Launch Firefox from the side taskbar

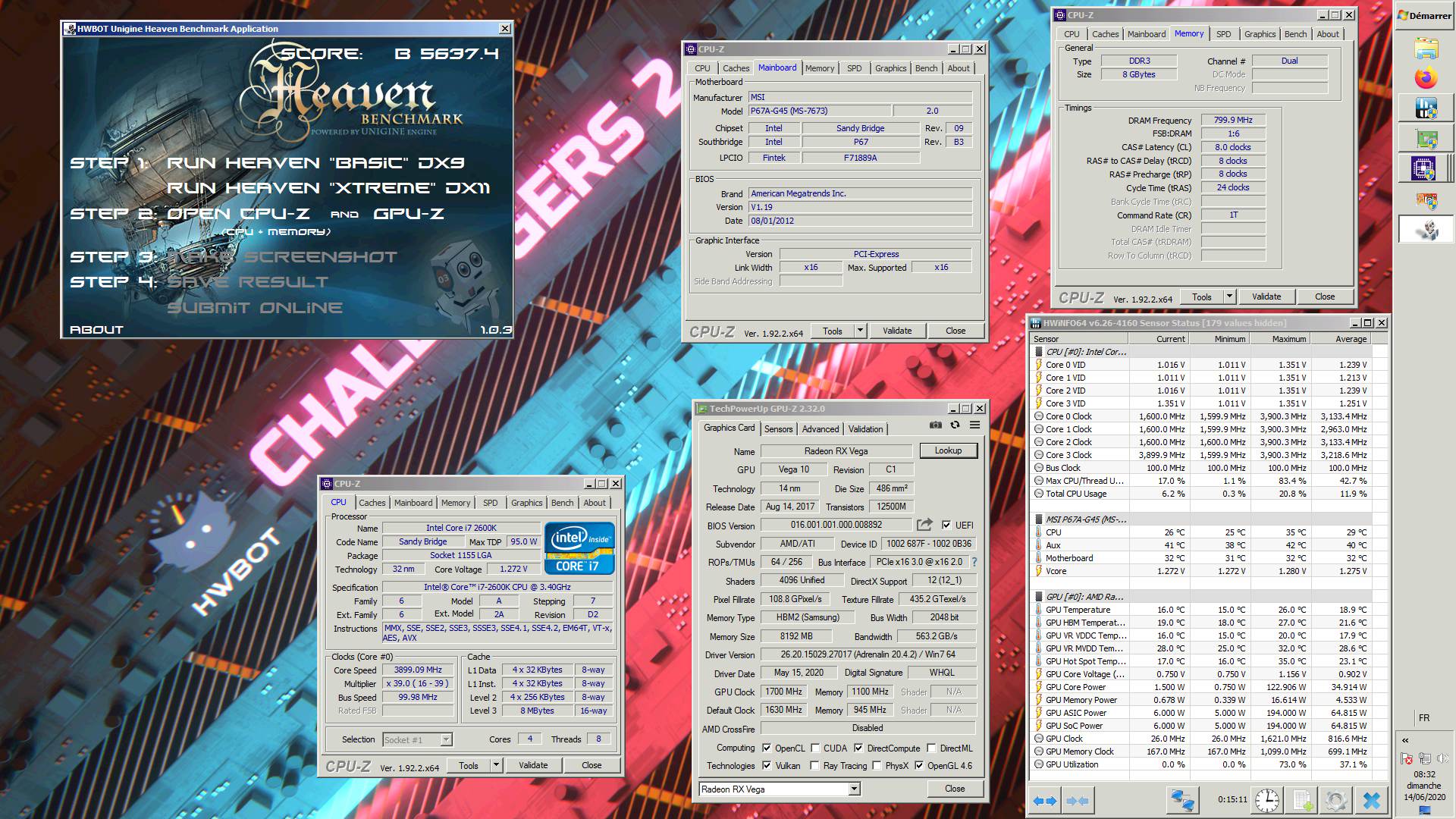point(1426,78)
